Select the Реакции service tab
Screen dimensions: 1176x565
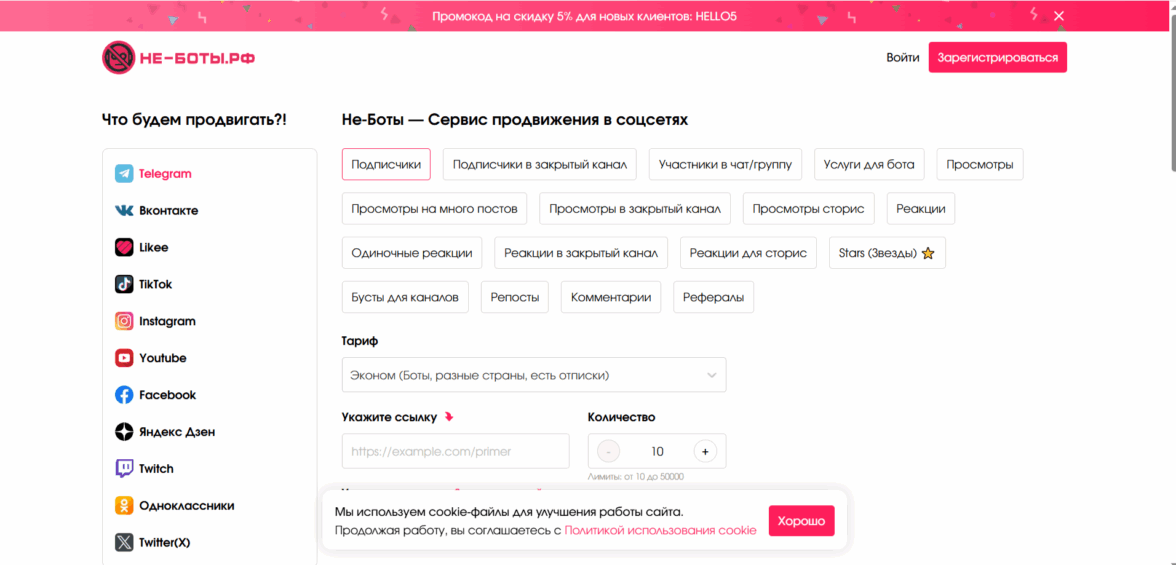921,209
